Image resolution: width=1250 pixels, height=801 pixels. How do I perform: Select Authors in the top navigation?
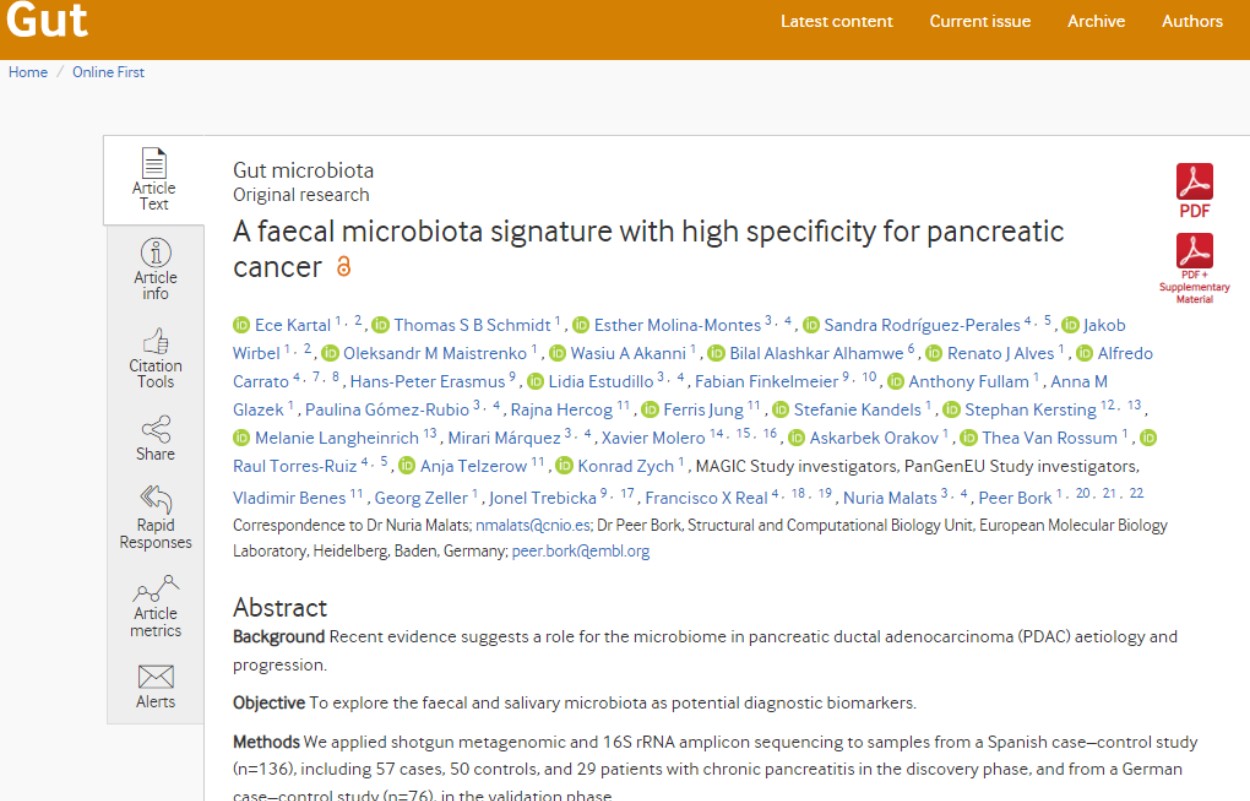(1192, 21)
